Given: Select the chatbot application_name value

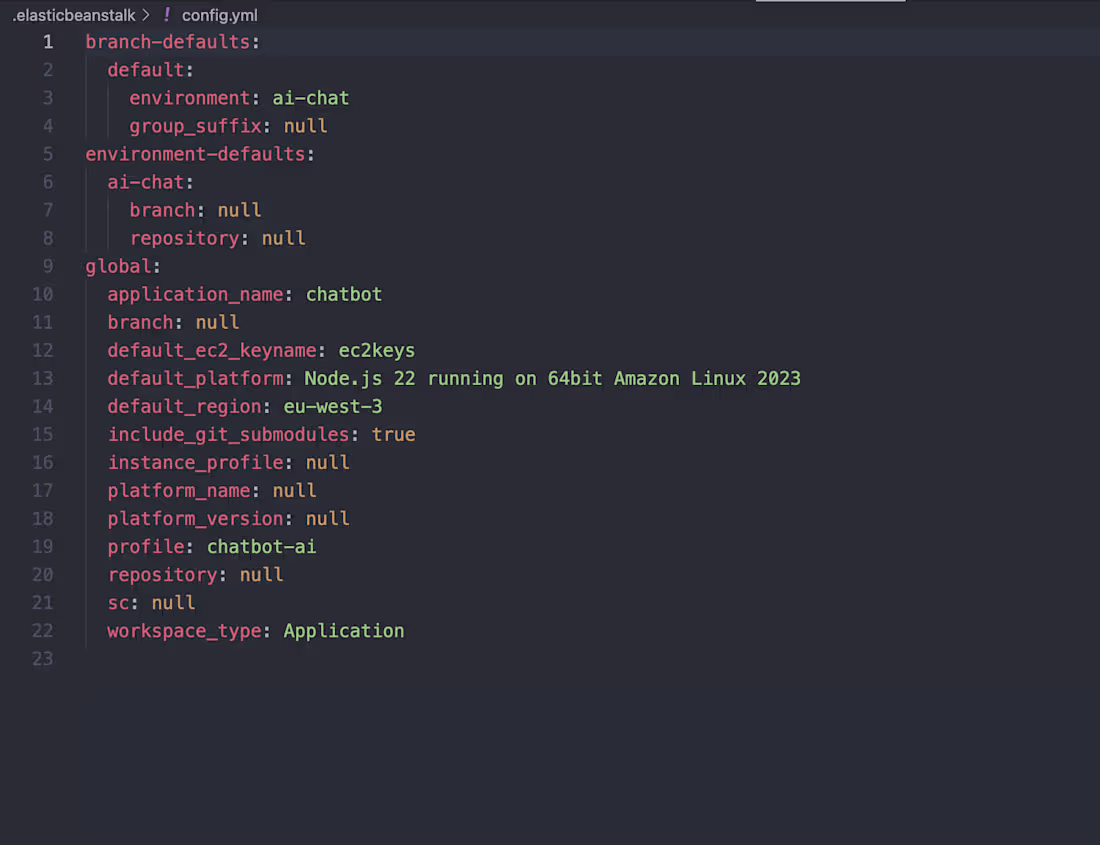Looking at the screenshot, I should [343, 293].
